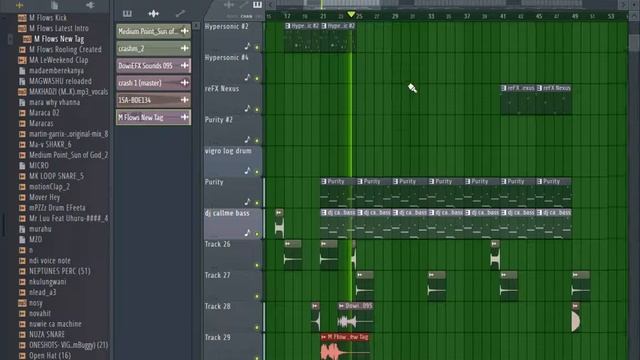Select the vigro log drum track header
Image resolution: width=640 pixels, height=360 pixels.
[x=233, y=162]
